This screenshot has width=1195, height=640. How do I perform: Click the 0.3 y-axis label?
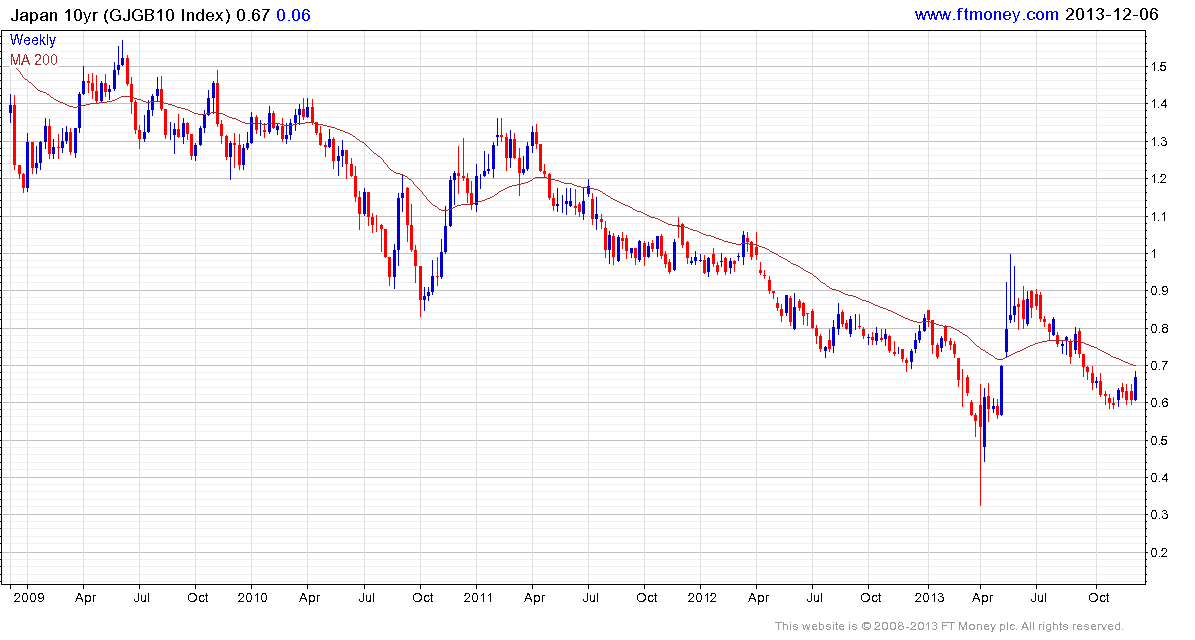pyautogui.click(x=1158, y=515)
